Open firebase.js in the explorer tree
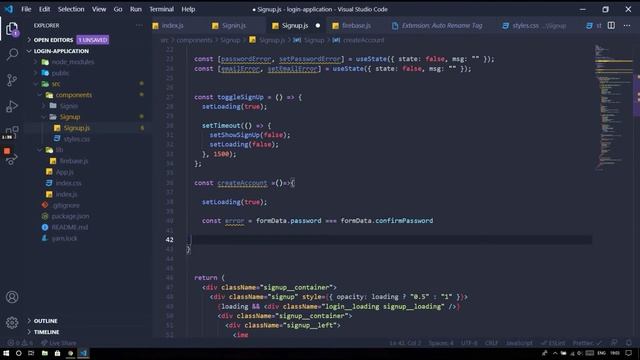 coord(73,161)
